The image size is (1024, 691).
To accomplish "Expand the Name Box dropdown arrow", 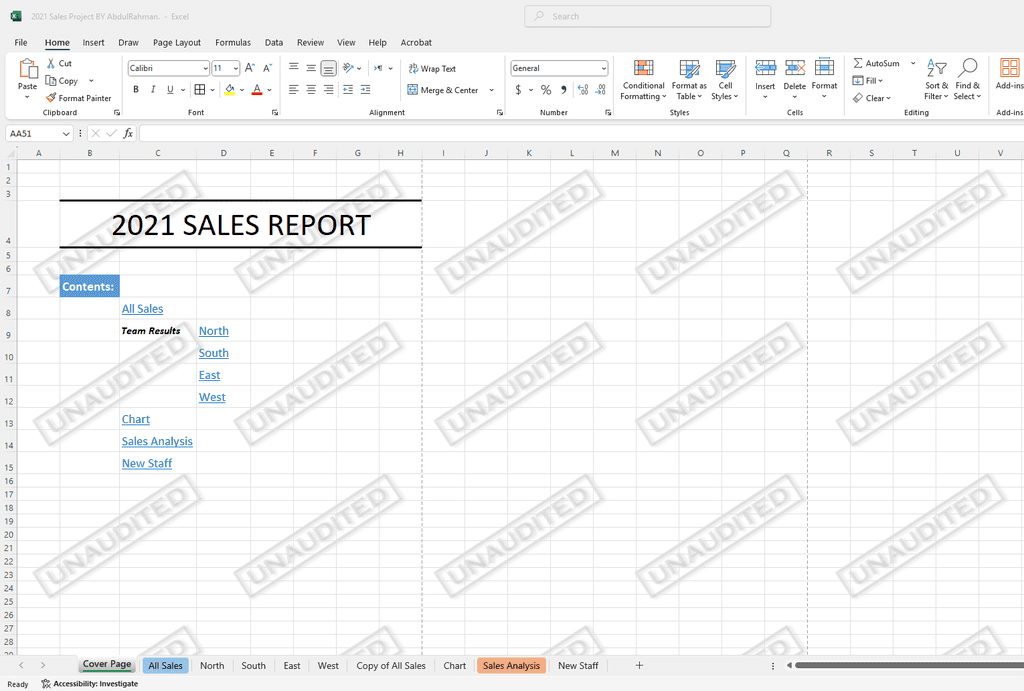I will click(66, 133).
